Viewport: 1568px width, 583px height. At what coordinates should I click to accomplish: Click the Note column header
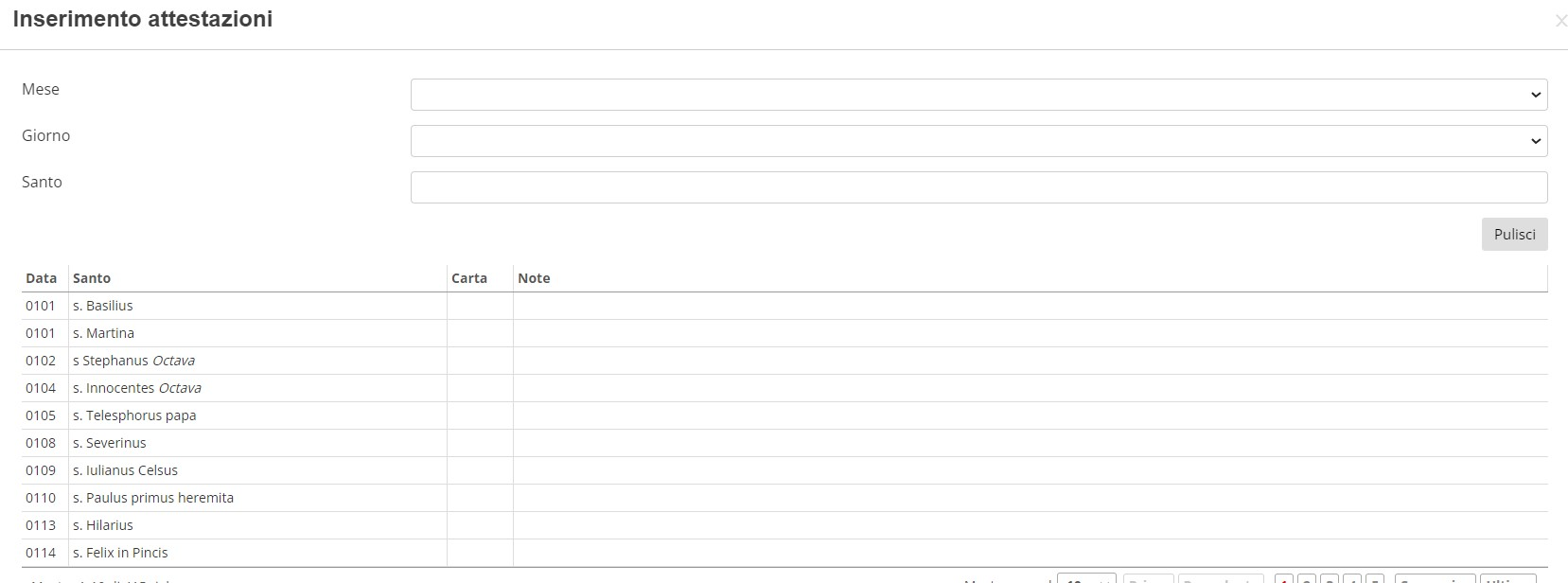point(534,278)
